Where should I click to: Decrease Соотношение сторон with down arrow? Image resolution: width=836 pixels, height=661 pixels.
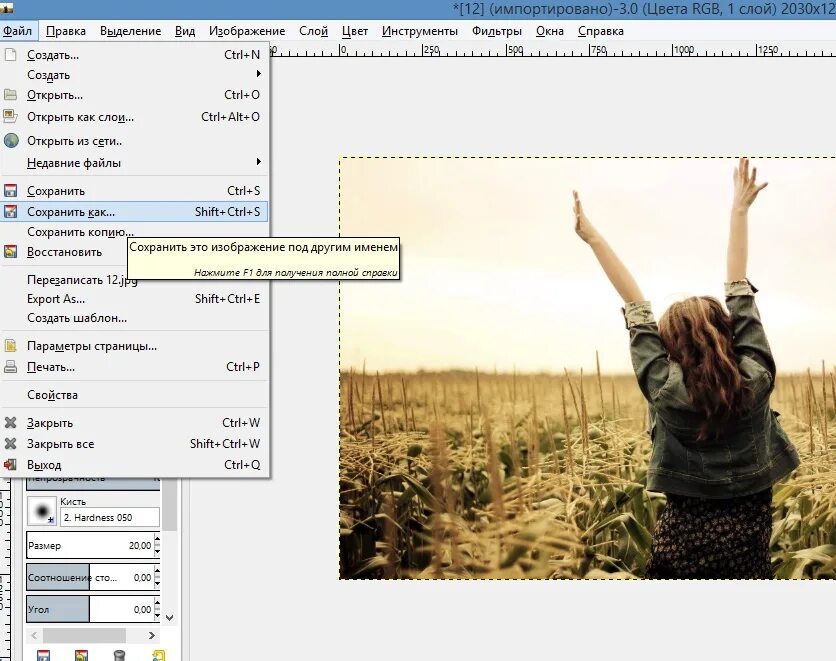(157, 583)
